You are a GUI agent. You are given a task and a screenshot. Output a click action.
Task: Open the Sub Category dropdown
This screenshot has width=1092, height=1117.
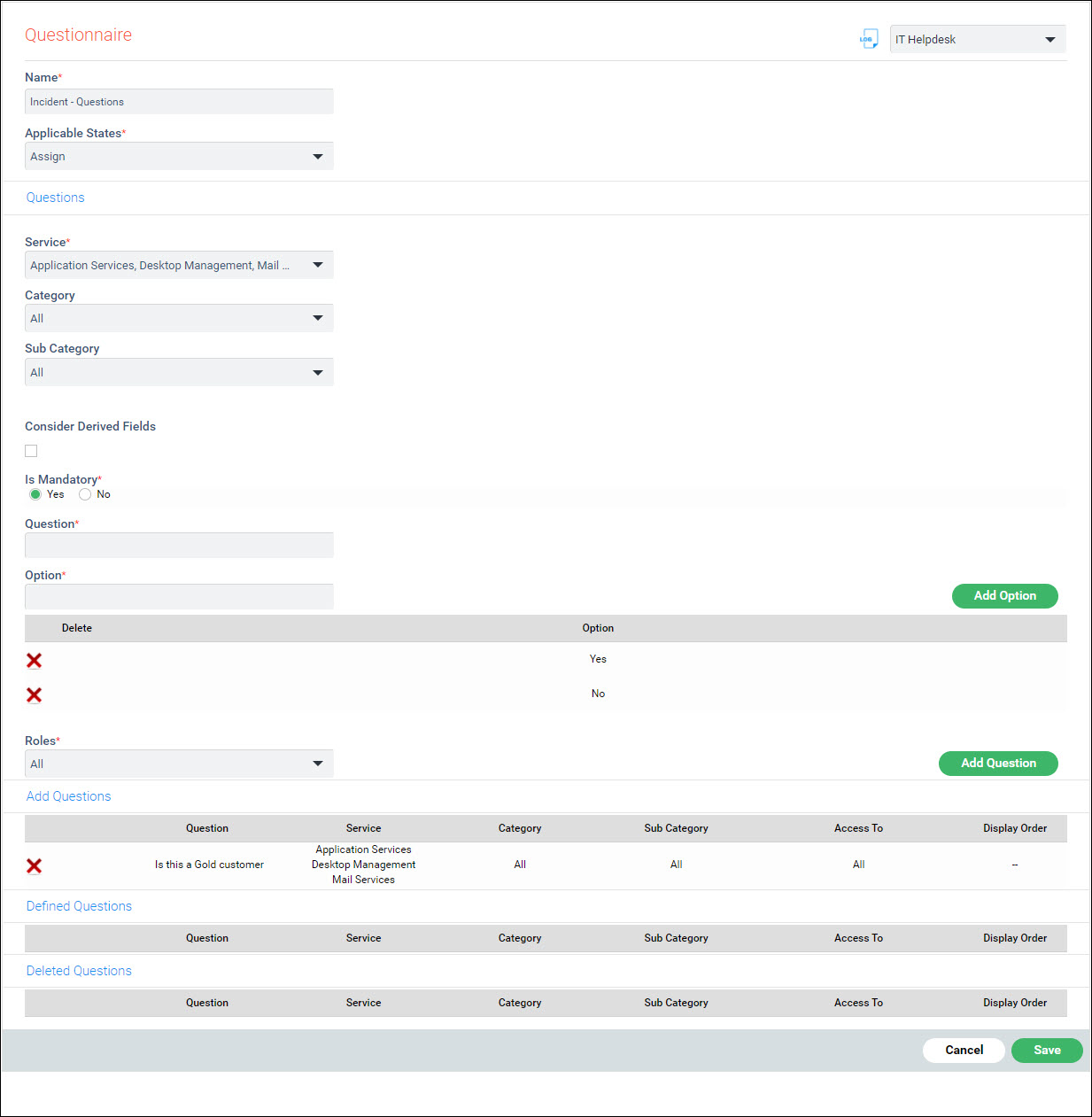pyautogui.click(x=179, y=373)
